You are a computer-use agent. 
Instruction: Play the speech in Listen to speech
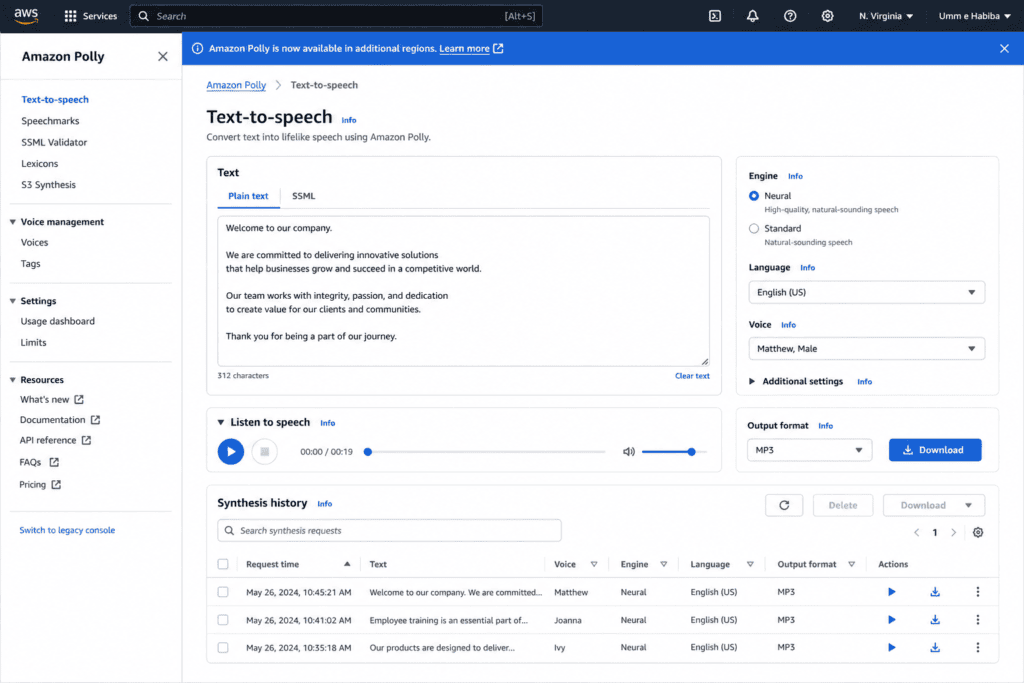[x=231, y=451]
